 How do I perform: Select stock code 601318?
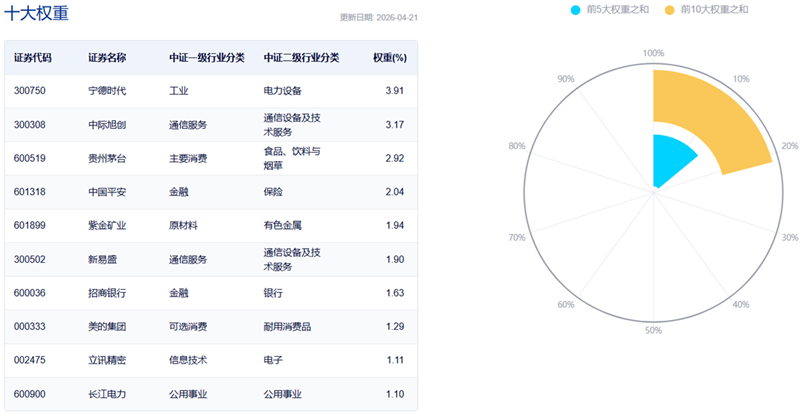click(x=30, y=192)
